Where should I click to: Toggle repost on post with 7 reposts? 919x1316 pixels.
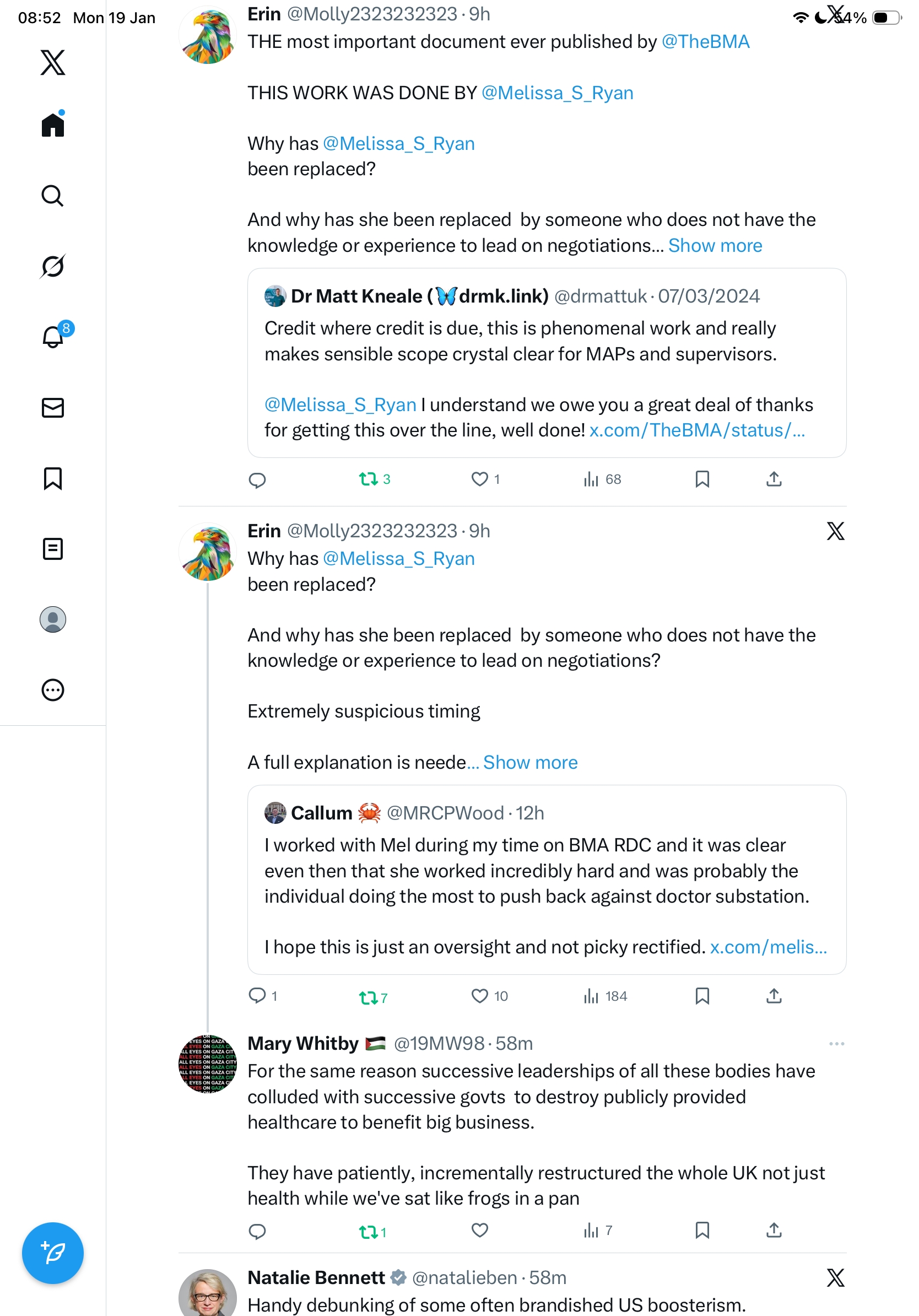pos(368,997)
